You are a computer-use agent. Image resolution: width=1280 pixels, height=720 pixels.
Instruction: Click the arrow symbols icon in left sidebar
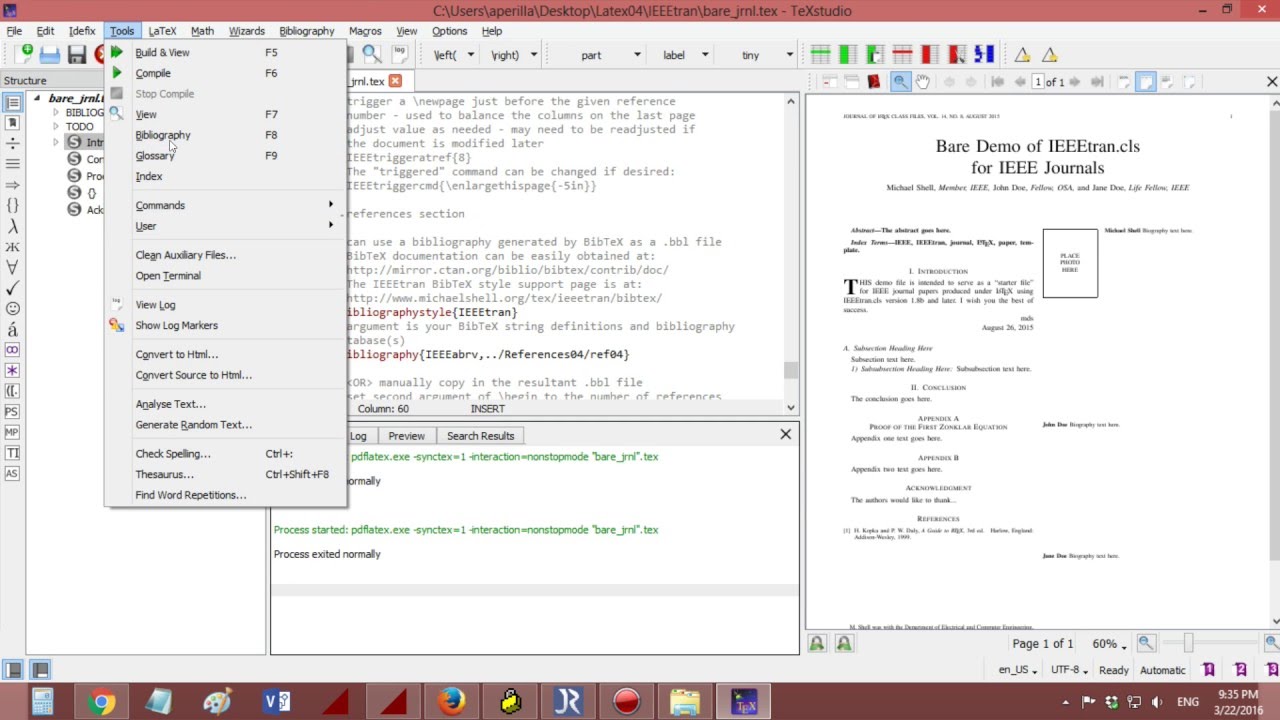tap(13, 185)
